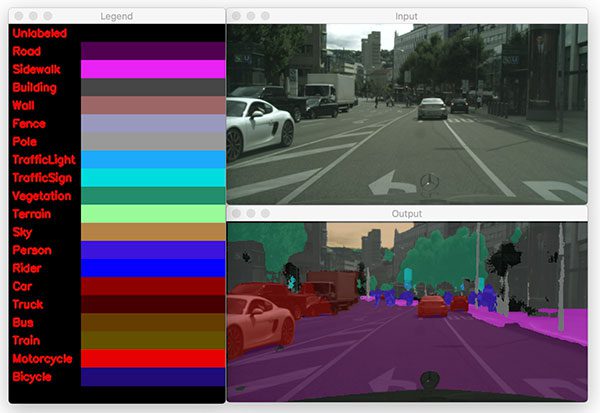Maximize the Legend window
Screen dimensions: 600x413
[x=48, y=16]
